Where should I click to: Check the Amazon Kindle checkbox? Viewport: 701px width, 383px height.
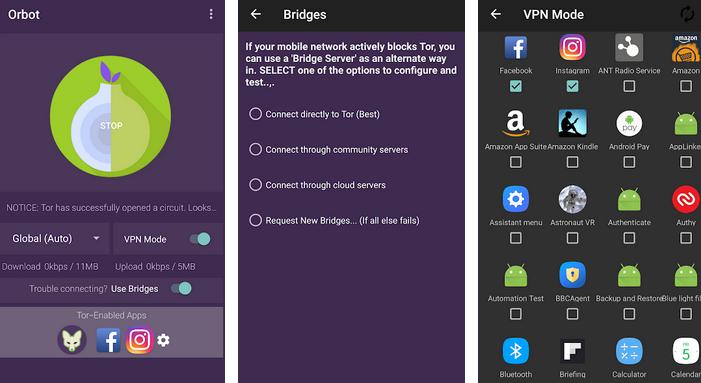572,162
